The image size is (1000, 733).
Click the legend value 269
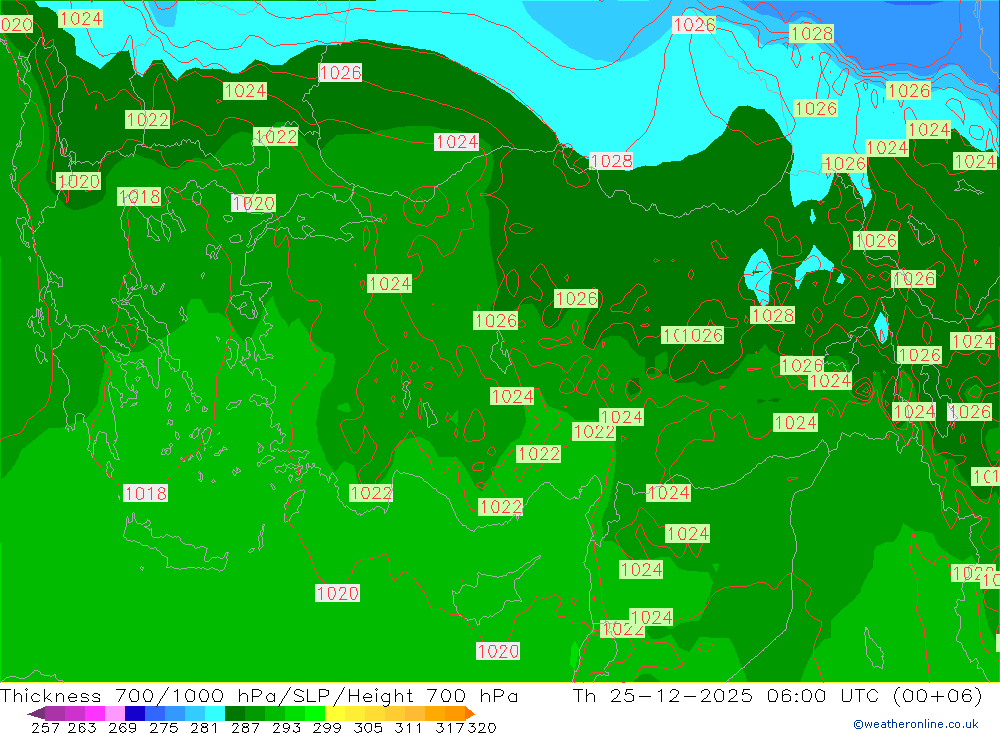[x=122, y=727]
